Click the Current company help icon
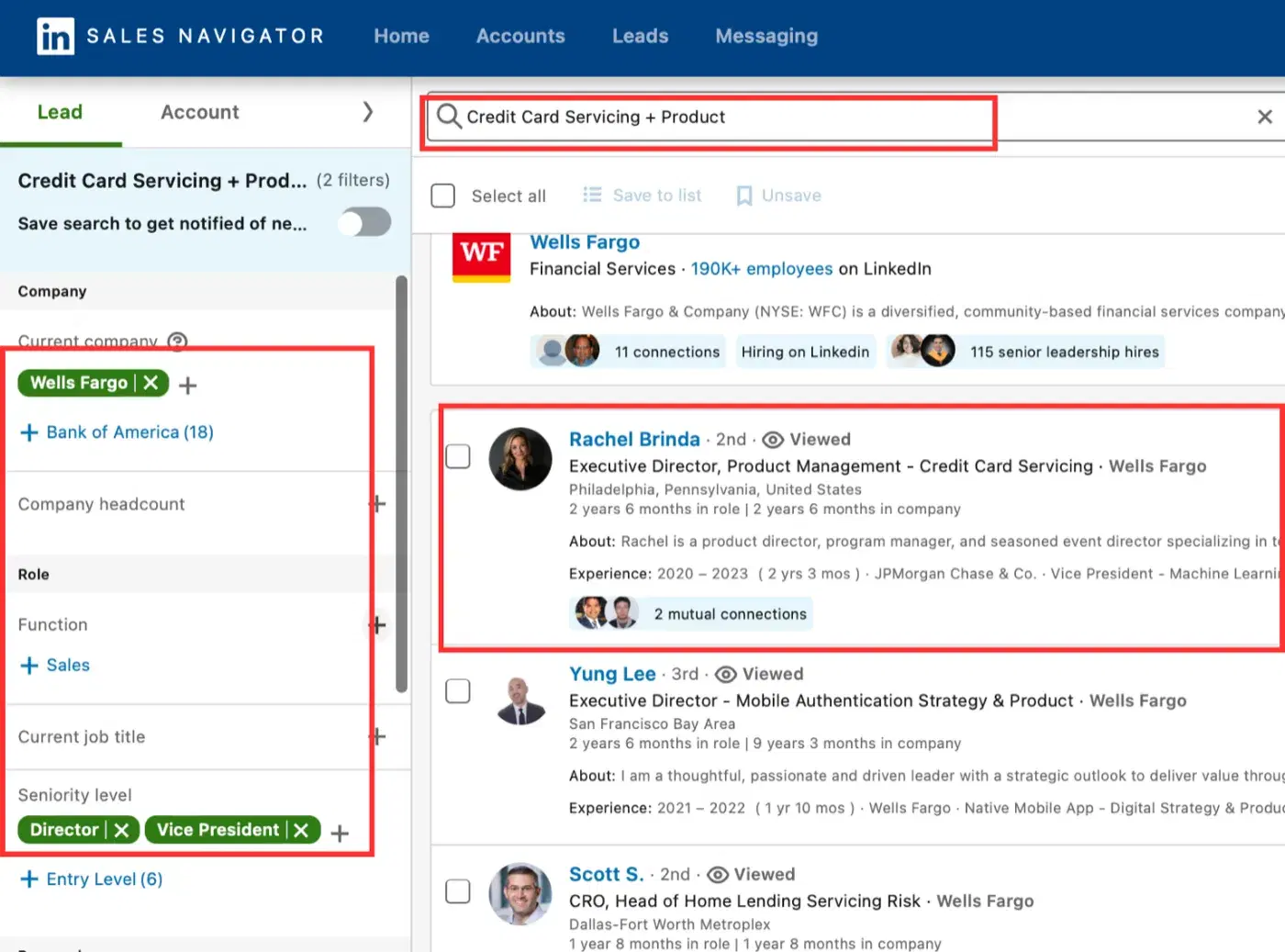Image resolution: width=1285 pixels, height=952 pixels. [178, 342]
